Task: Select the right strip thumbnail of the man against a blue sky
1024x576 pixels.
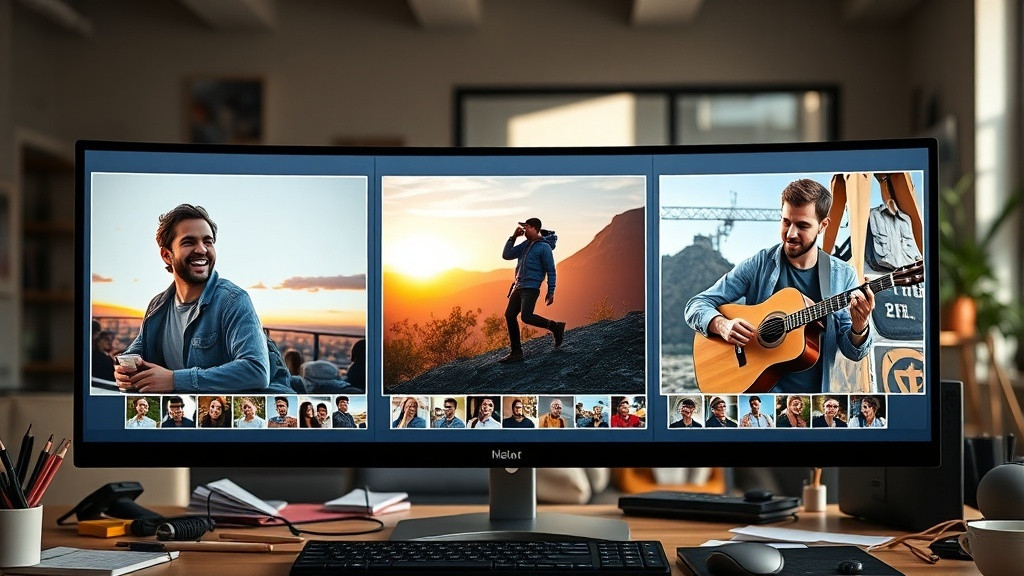Action: pyautogui.click(x=756, y=411)
